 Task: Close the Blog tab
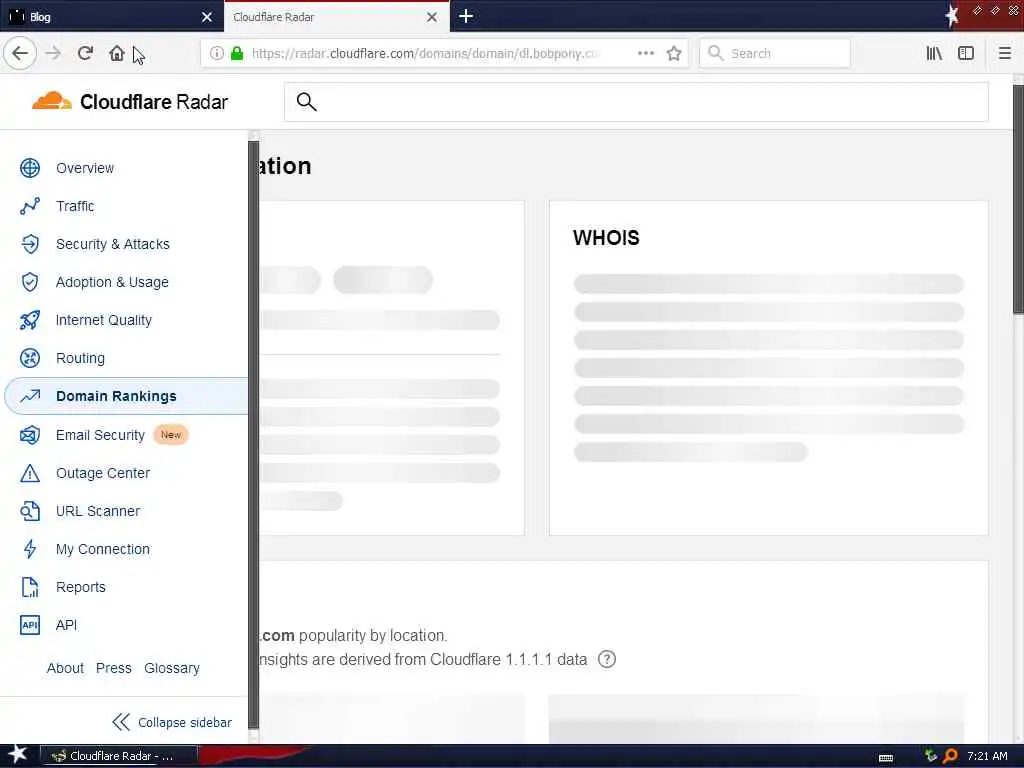click(206, 17)
